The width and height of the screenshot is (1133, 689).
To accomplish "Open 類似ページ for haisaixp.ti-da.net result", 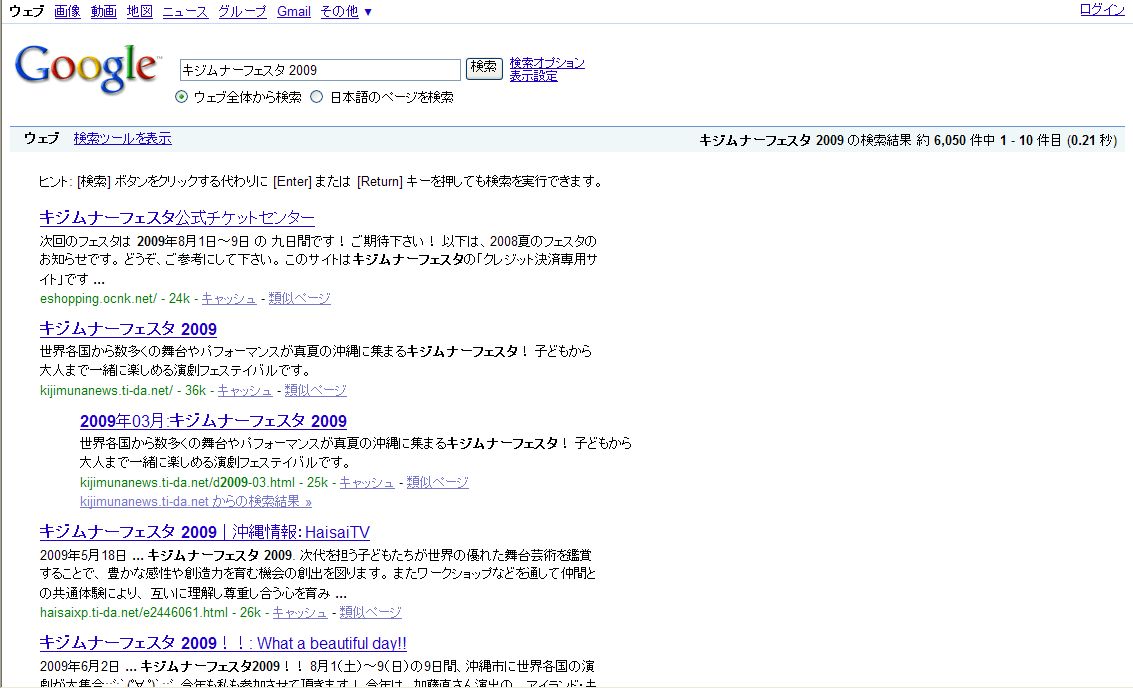I will [370, 612].
